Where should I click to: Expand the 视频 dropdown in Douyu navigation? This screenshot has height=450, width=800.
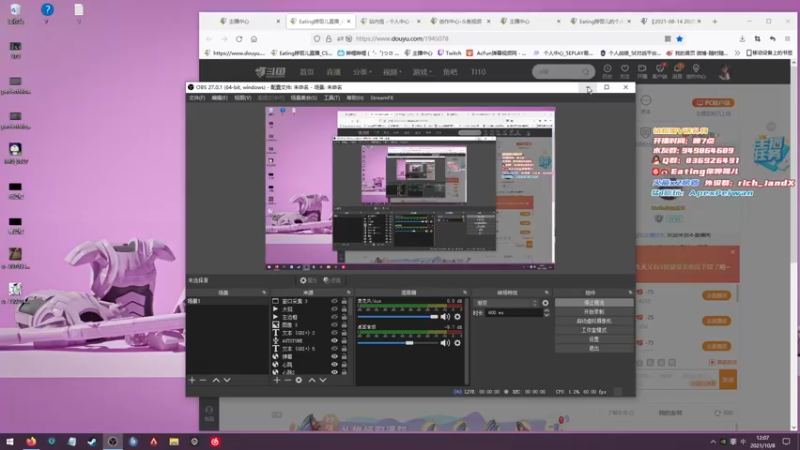392,72
